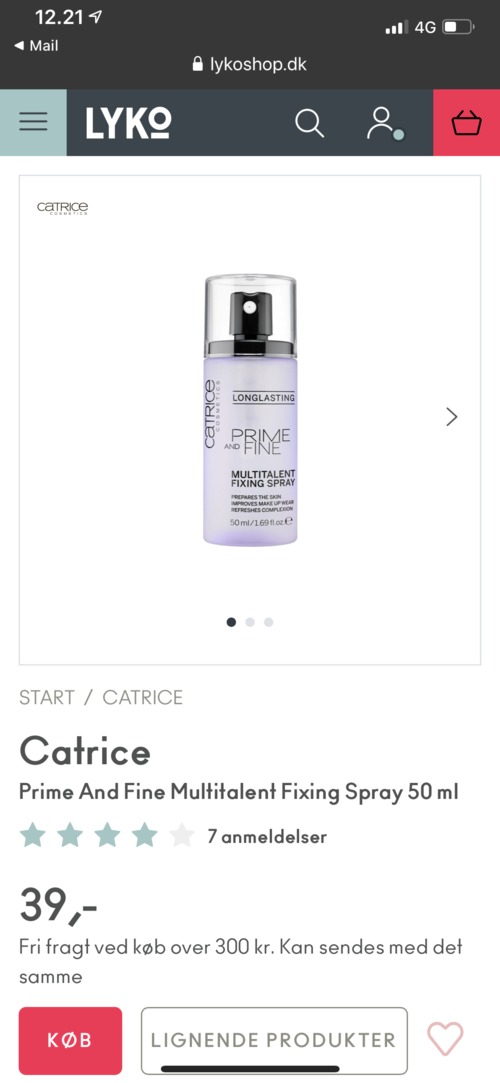Select the second carousel dot
Viewport: 500px width, 1083px height.
tap(250, 622)
